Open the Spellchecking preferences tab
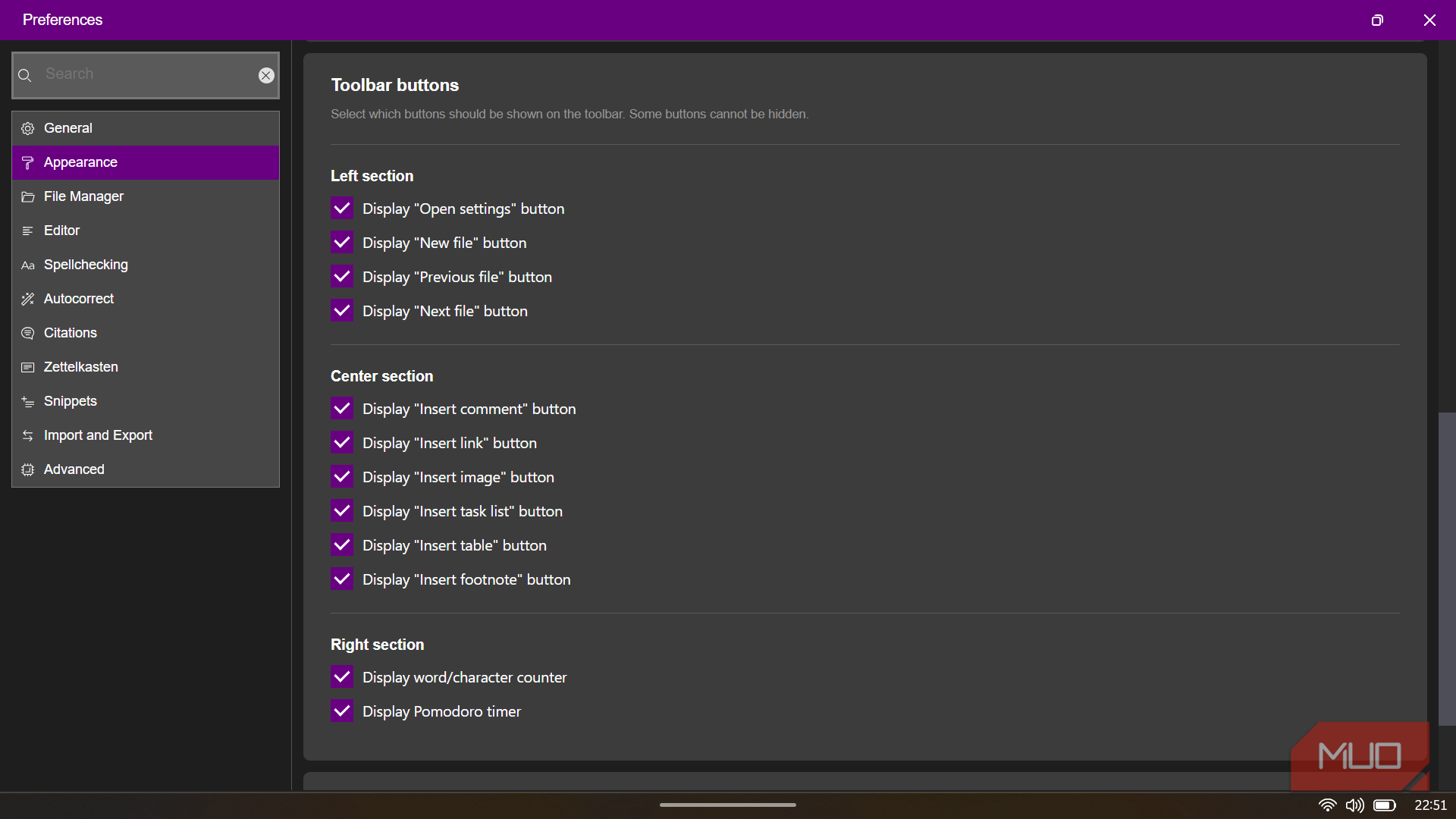The image size is (1456, 819). tap(146, 265)
